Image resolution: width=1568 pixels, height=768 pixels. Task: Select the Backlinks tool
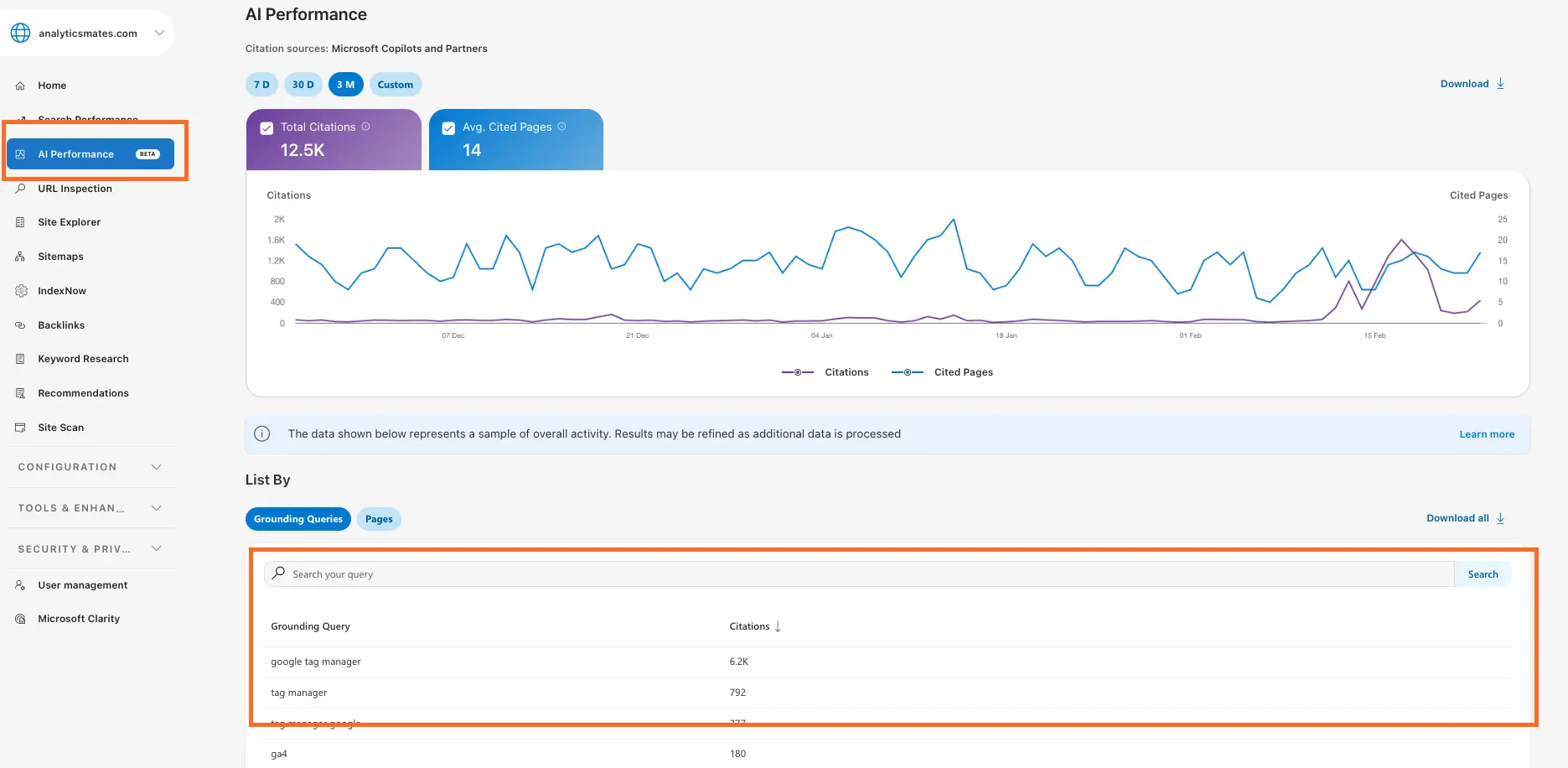[60, 324]
